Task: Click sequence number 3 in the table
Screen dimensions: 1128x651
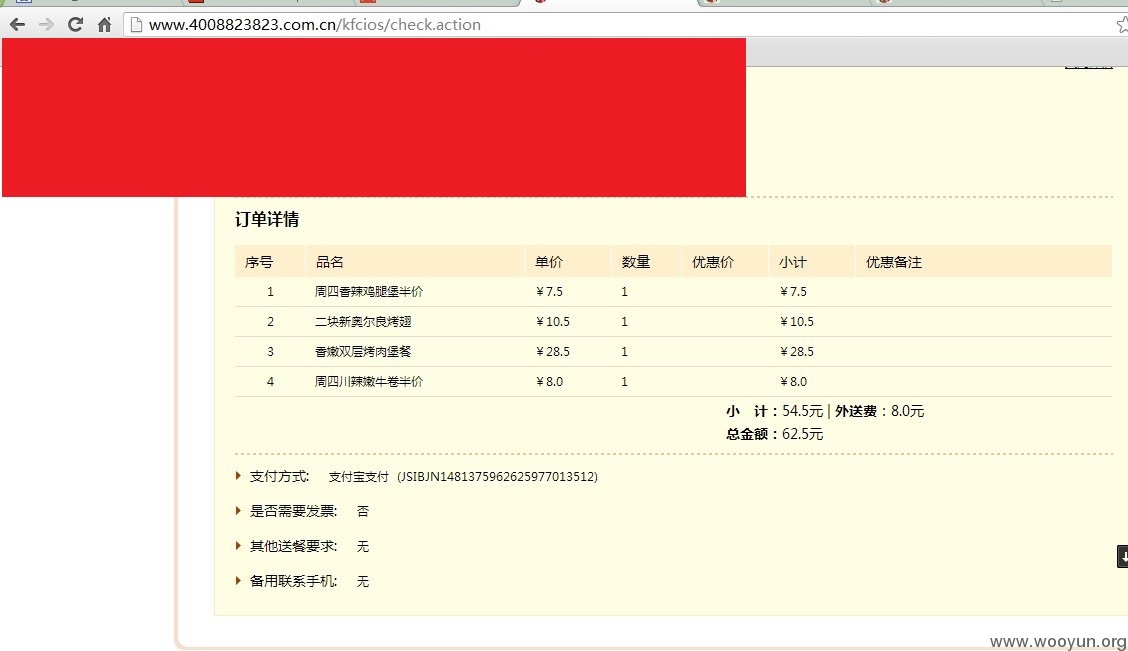Action: tap(270, 352)
